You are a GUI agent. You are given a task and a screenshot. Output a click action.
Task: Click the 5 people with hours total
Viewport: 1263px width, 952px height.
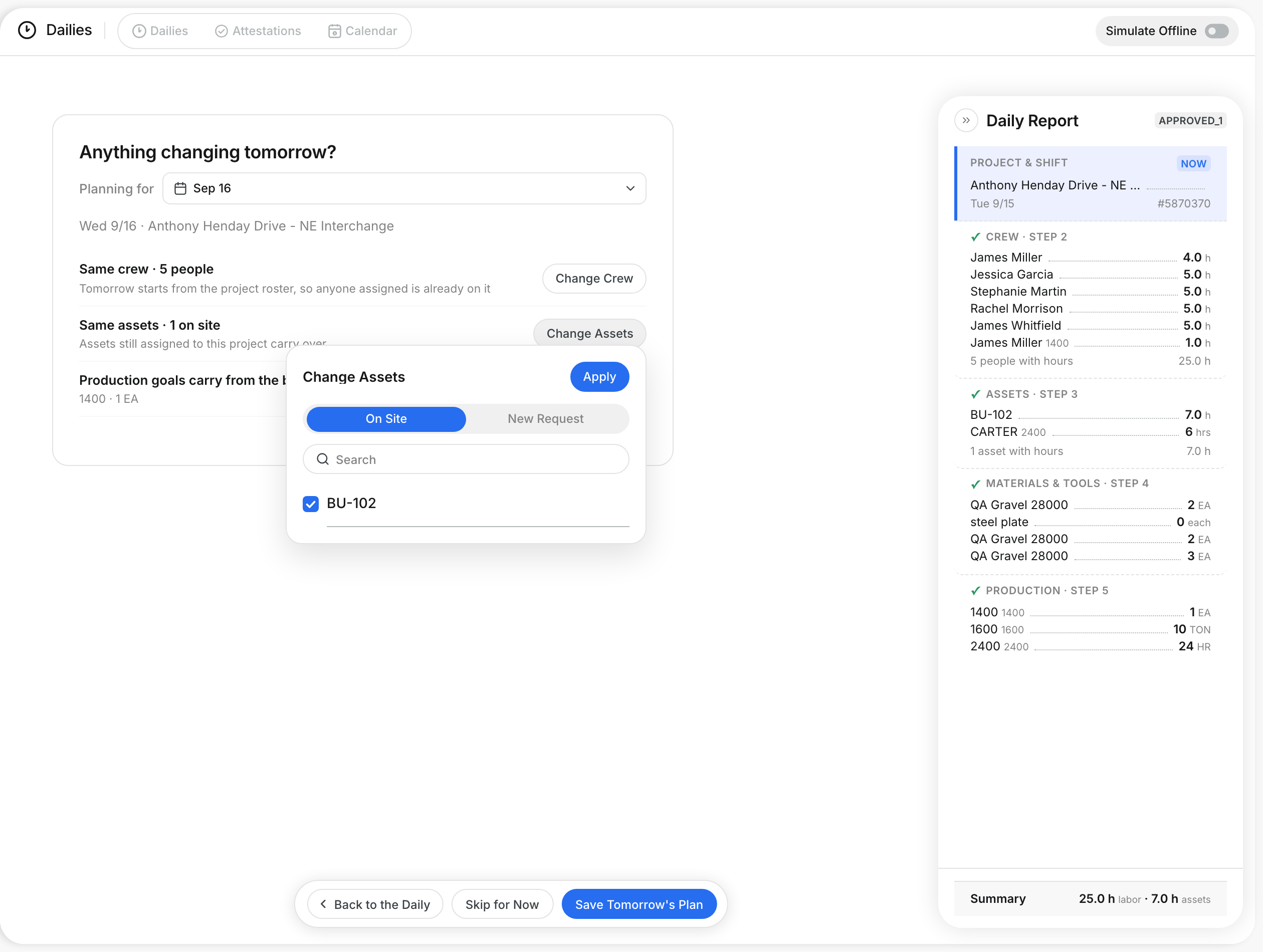coord(1090,361)
